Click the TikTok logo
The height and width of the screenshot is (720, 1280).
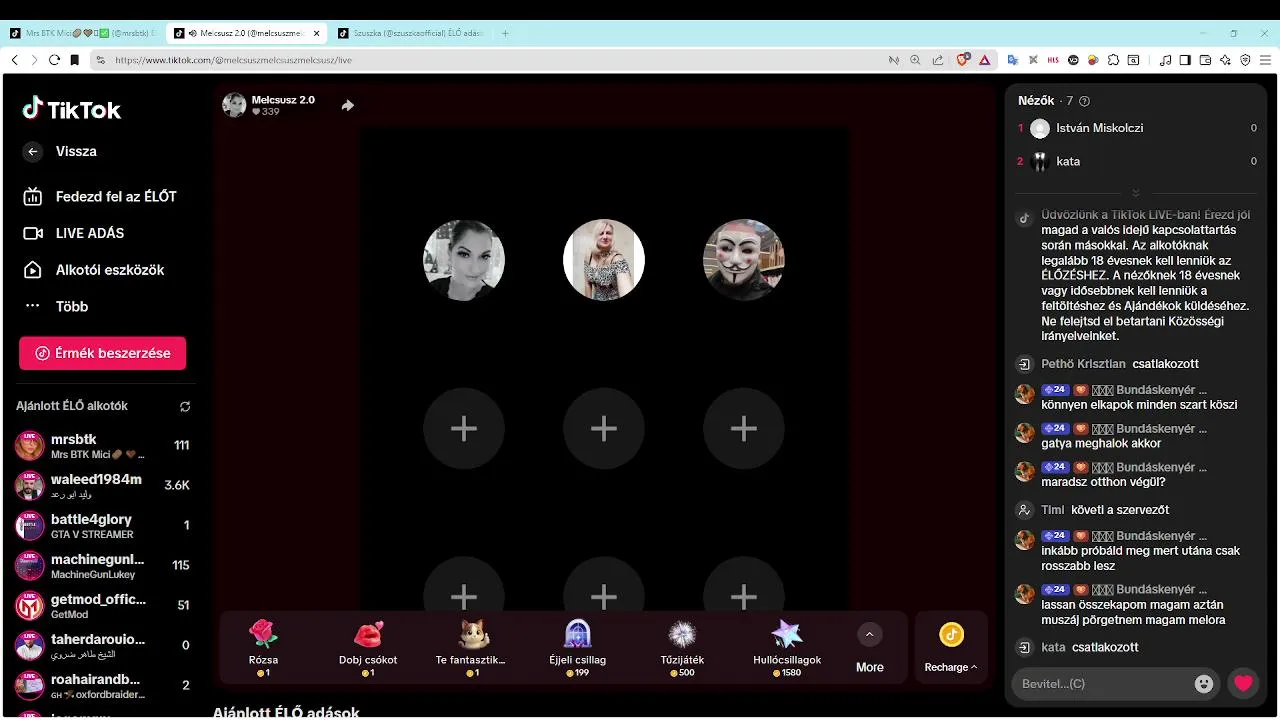72,109
